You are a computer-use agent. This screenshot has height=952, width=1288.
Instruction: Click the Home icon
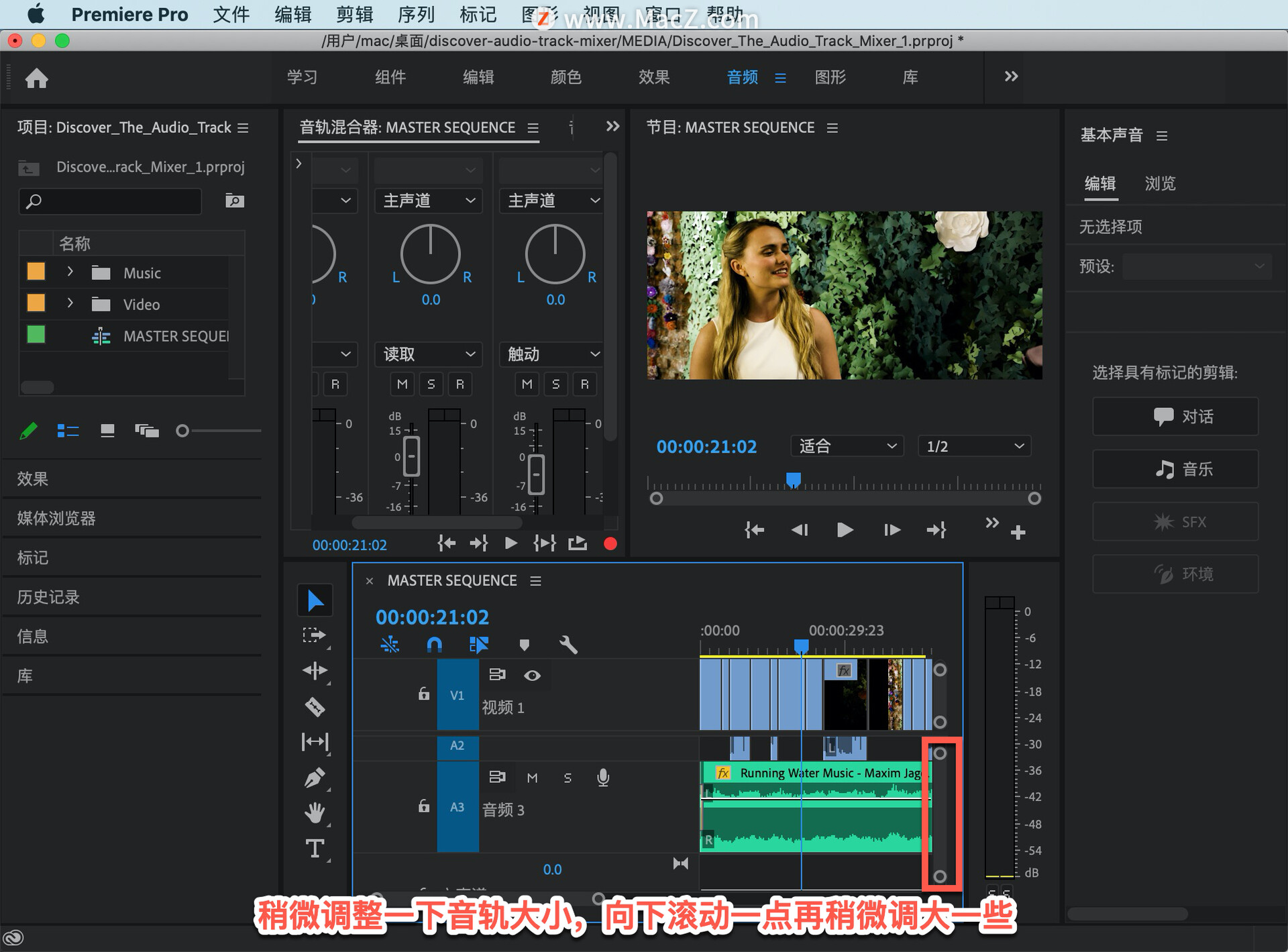(36, 78)
